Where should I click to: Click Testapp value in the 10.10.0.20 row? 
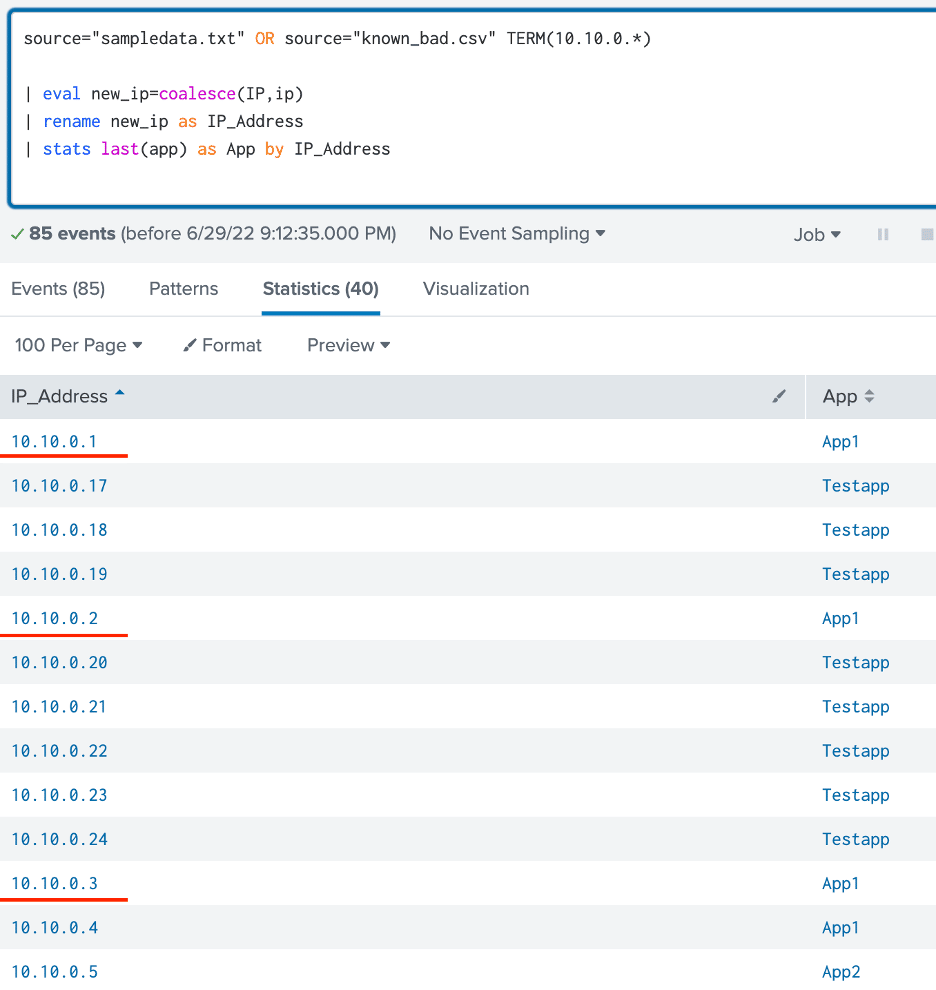855,663
